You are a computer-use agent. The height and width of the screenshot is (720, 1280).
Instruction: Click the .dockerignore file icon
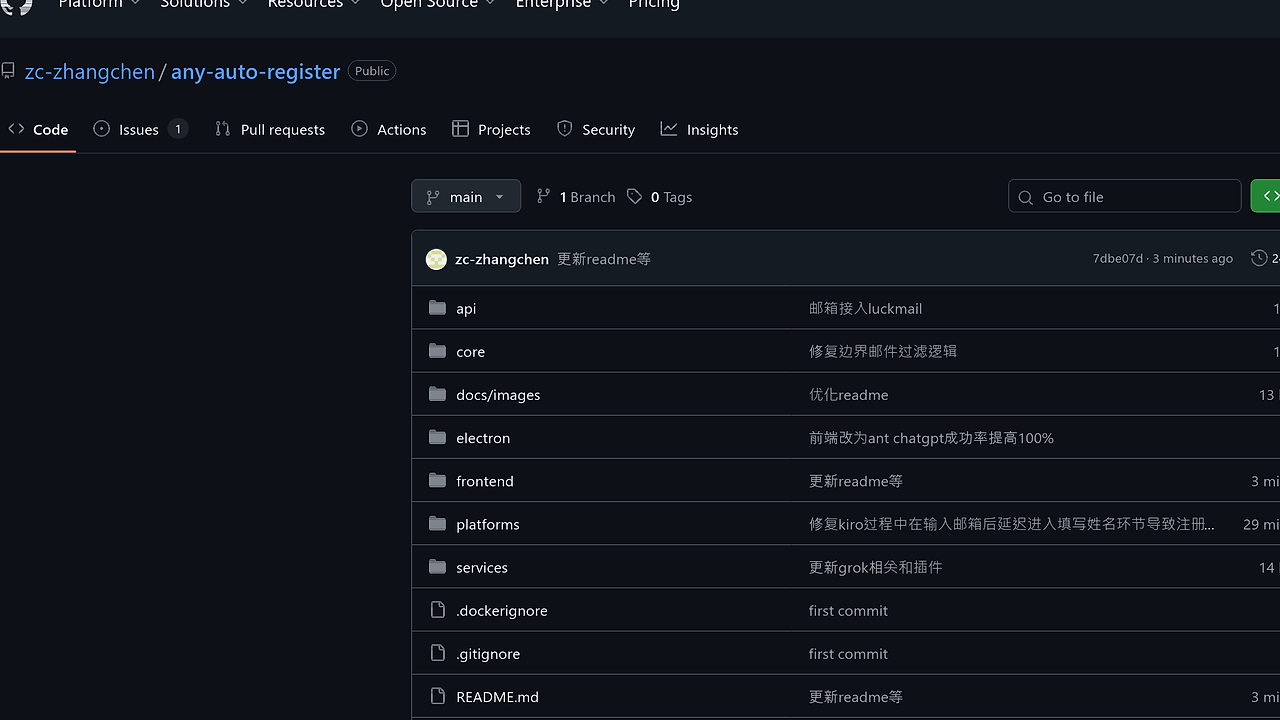coord(437,609)
